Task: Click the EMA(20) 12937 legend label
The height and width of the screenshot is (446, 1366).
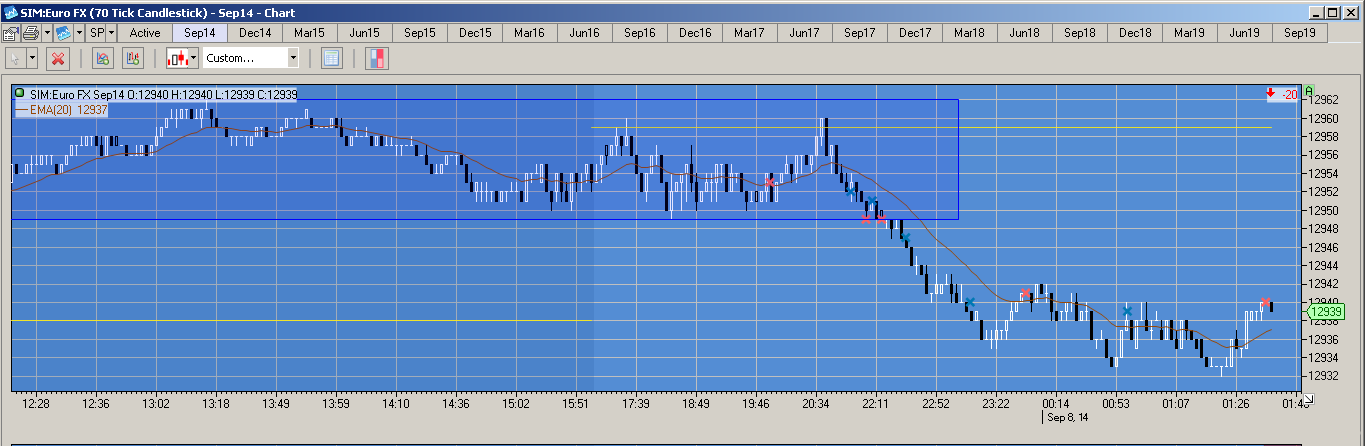Action: click(x=68, y=110)
